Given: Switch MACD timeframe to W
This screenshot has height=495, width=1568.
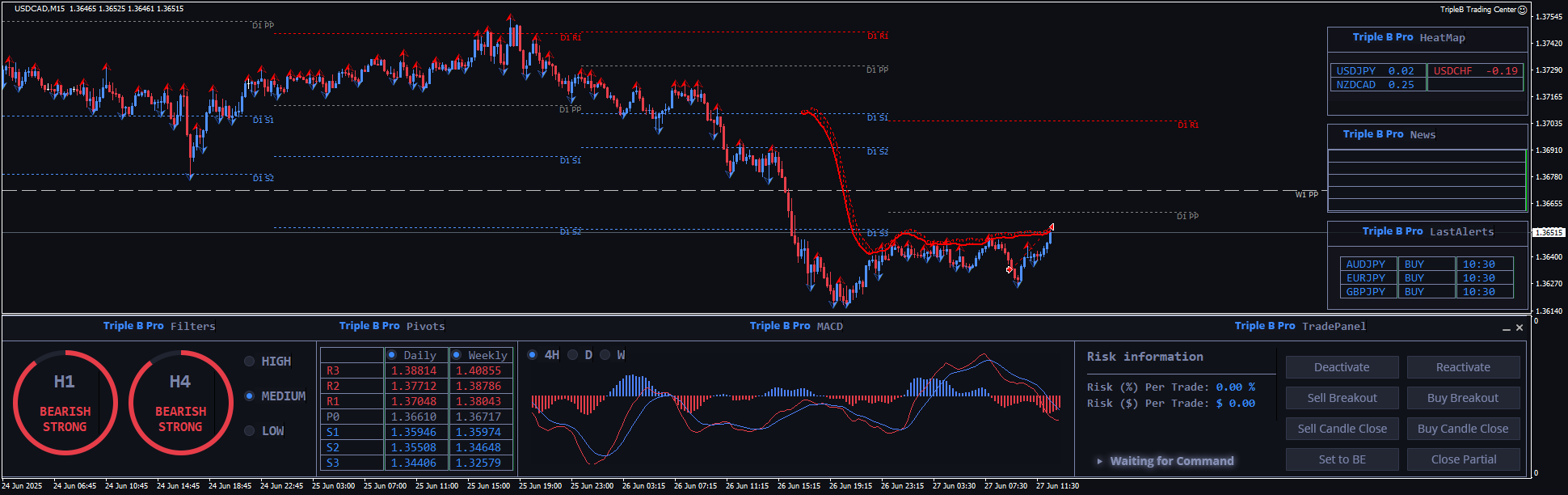Looking at the screenshot, I should tap(605, 355).
